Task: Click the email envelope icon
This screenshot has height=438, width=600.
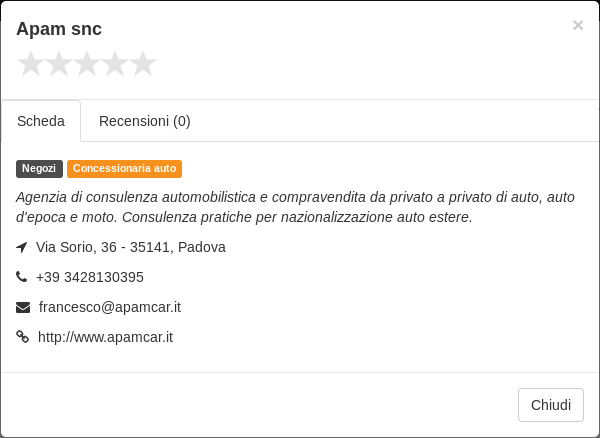Action: [23, 307]
